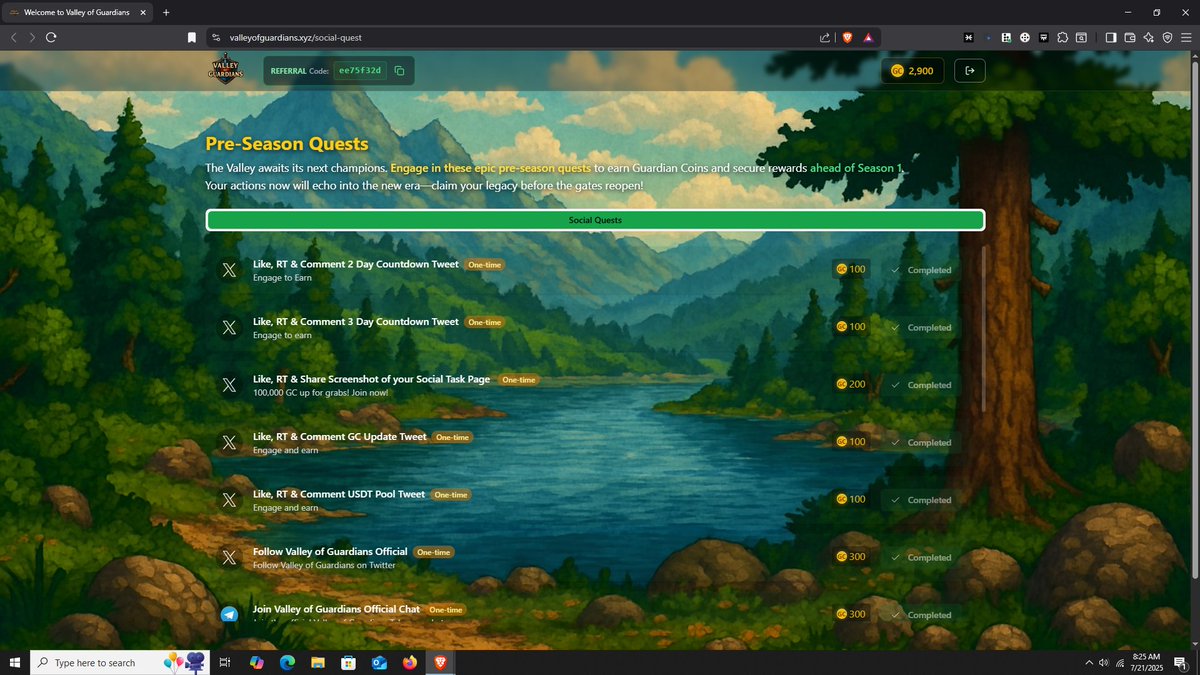Open Brave Shields lion icon
The width and height of the screenshot is (1200, 675).
tap(847, 38)
